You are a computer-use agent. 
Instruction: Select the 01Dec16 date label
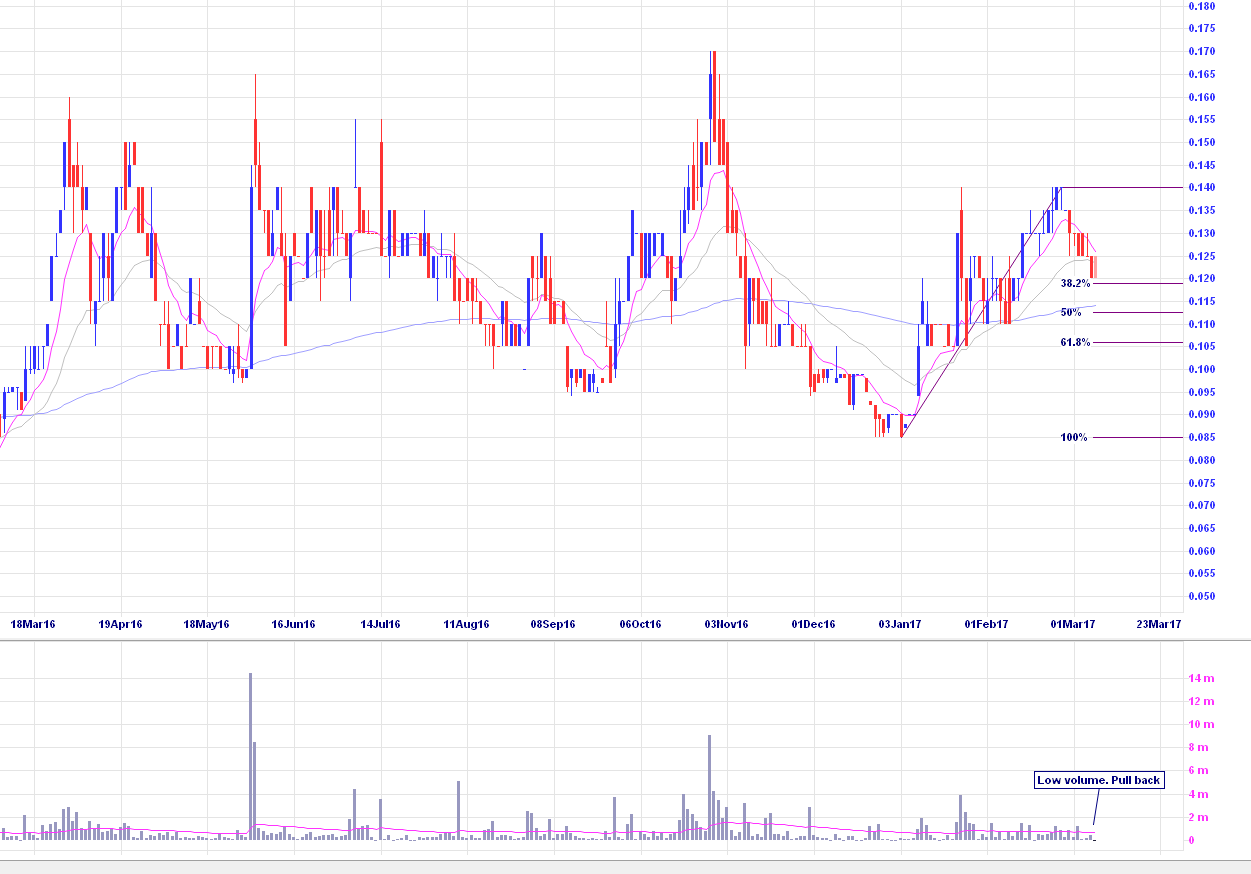coord(814,624)
